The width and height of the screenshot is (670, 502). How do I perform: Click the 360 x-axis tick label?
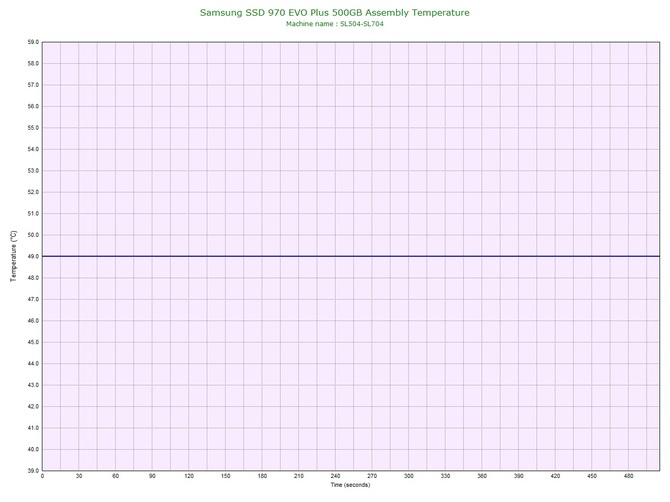point(482,476)
